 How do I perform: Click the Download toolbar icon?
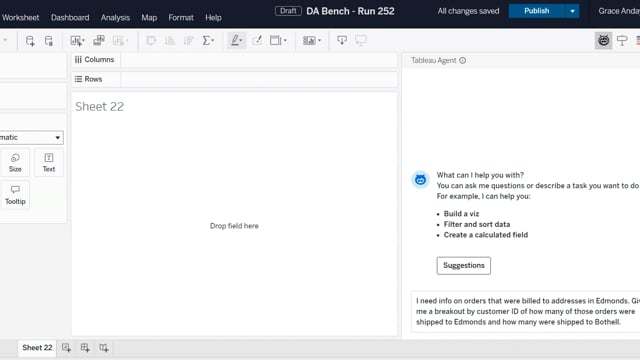[x=342, y=40]
